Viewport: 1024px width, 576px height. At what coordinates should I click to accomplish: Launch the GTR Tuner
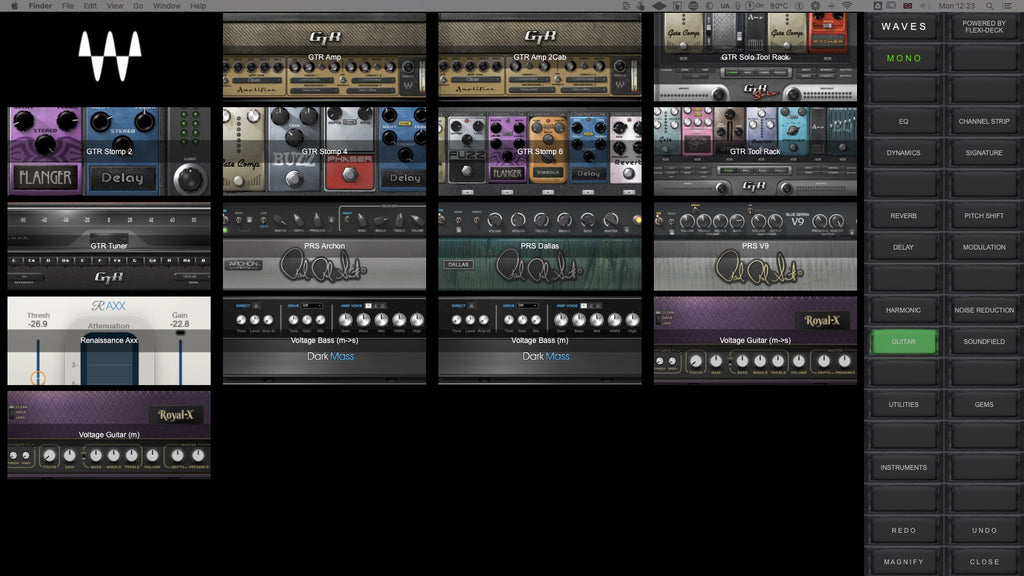click(x=108, y=245)
